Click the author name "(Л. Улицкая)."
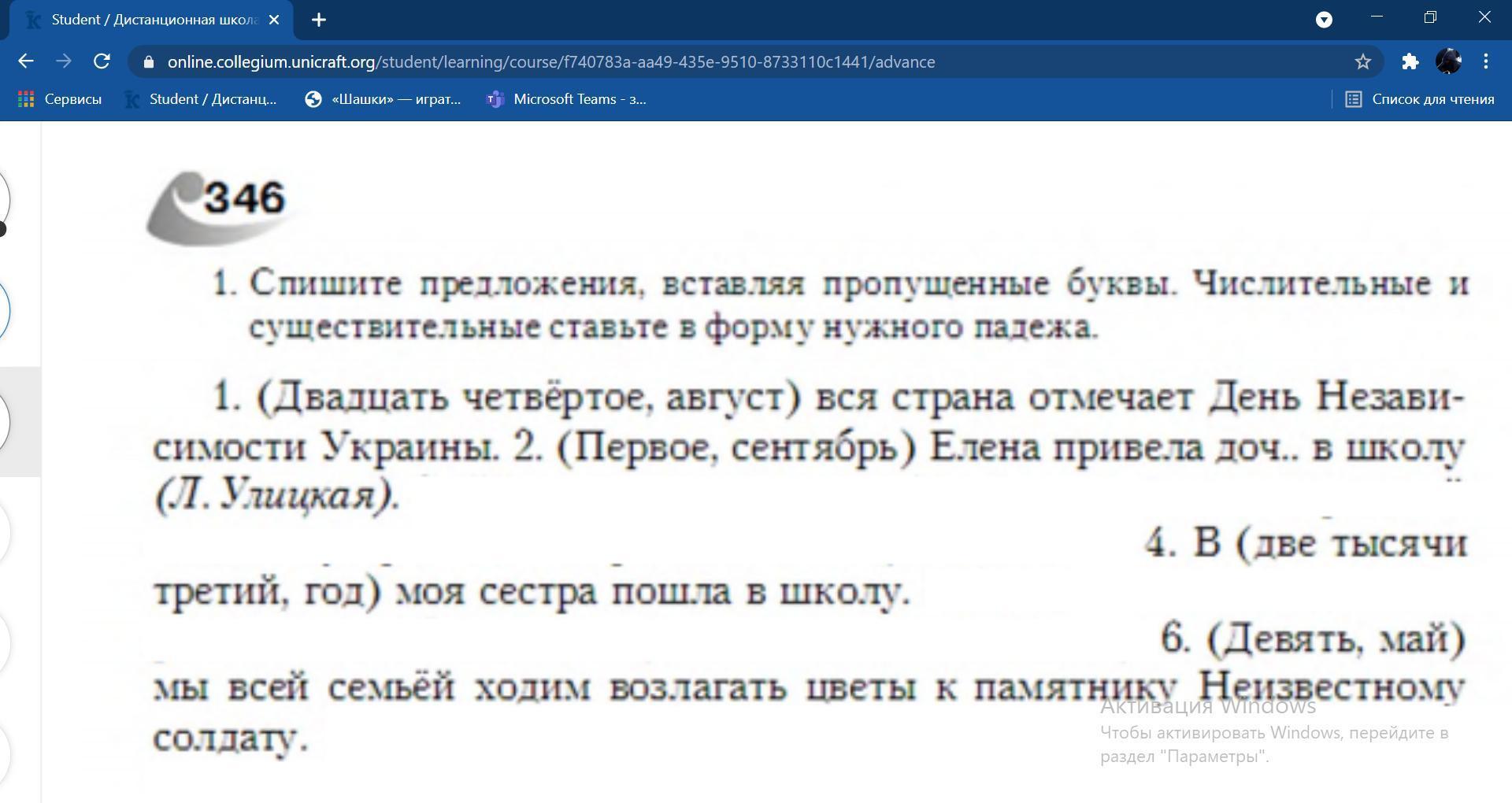1512x803 pixels. [x=277, y=496]
